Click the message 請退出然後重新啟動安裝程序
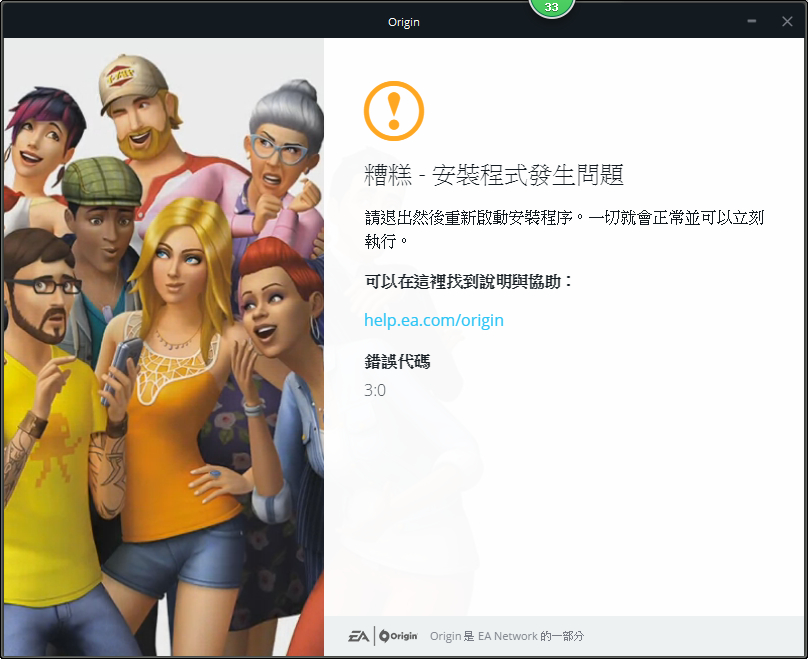Image resolution: width=808 pixels, height=659 pixels. click(x=564, y=229)
